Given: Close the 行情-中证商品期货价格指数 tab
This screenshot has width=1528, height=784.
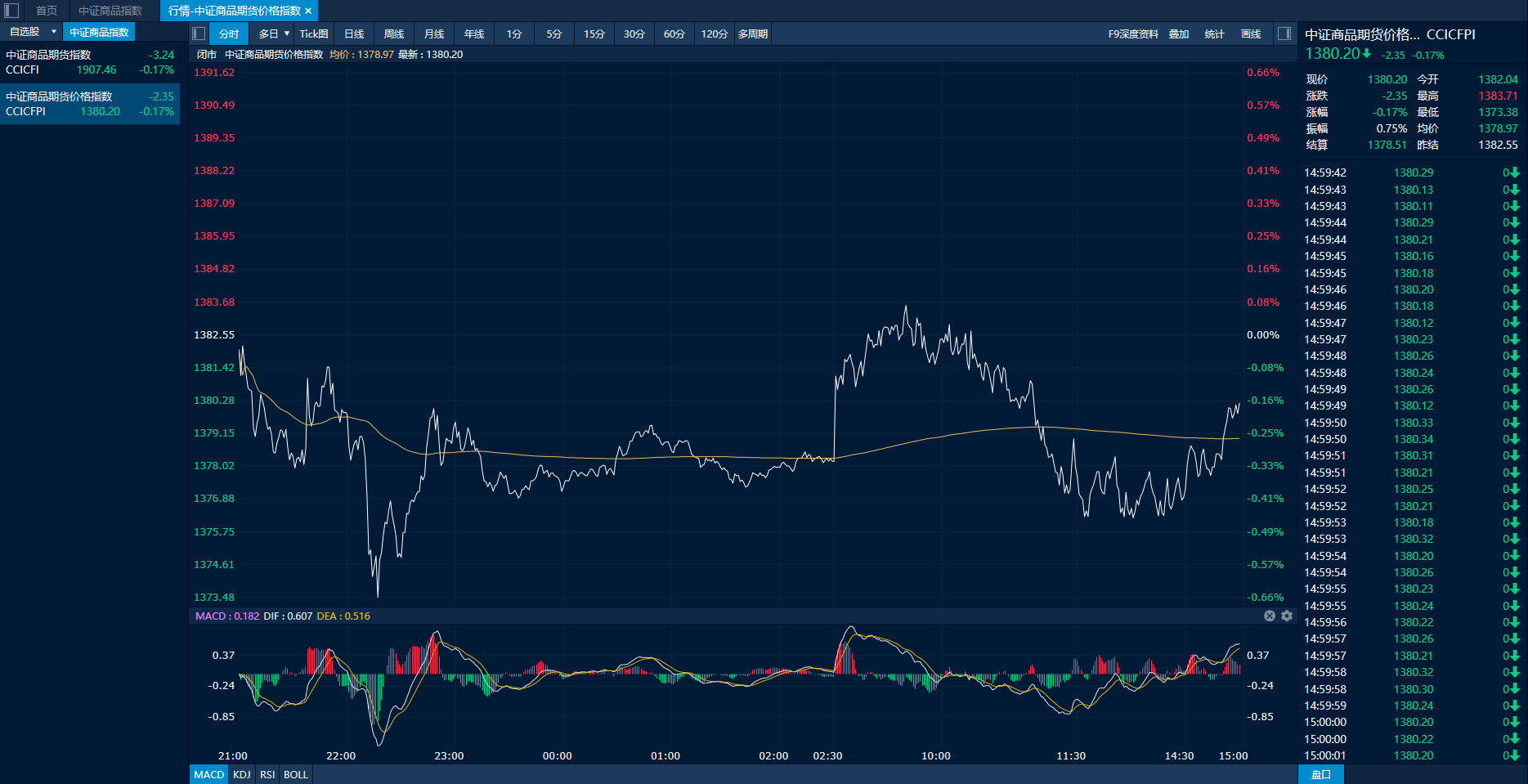Looking at the screenshot, I should click(308, 11).
